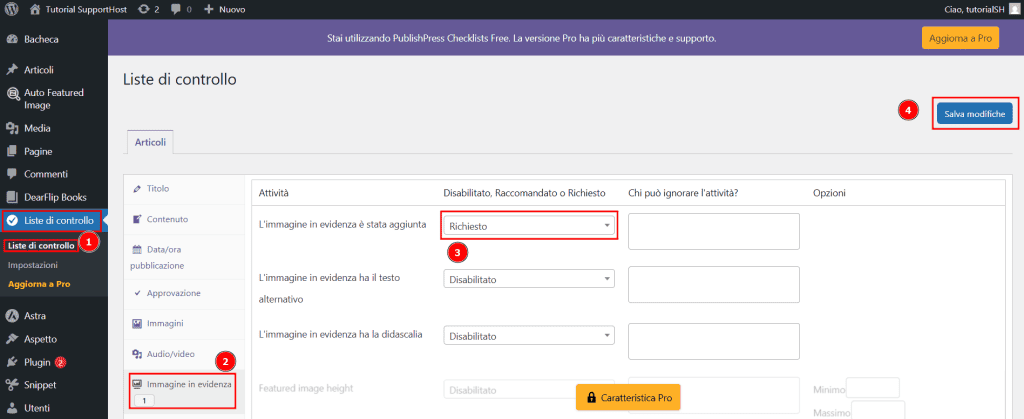Open the comments bubble icon in admin bar
This screenshot has width=1024, height=419.
point(176,9)
